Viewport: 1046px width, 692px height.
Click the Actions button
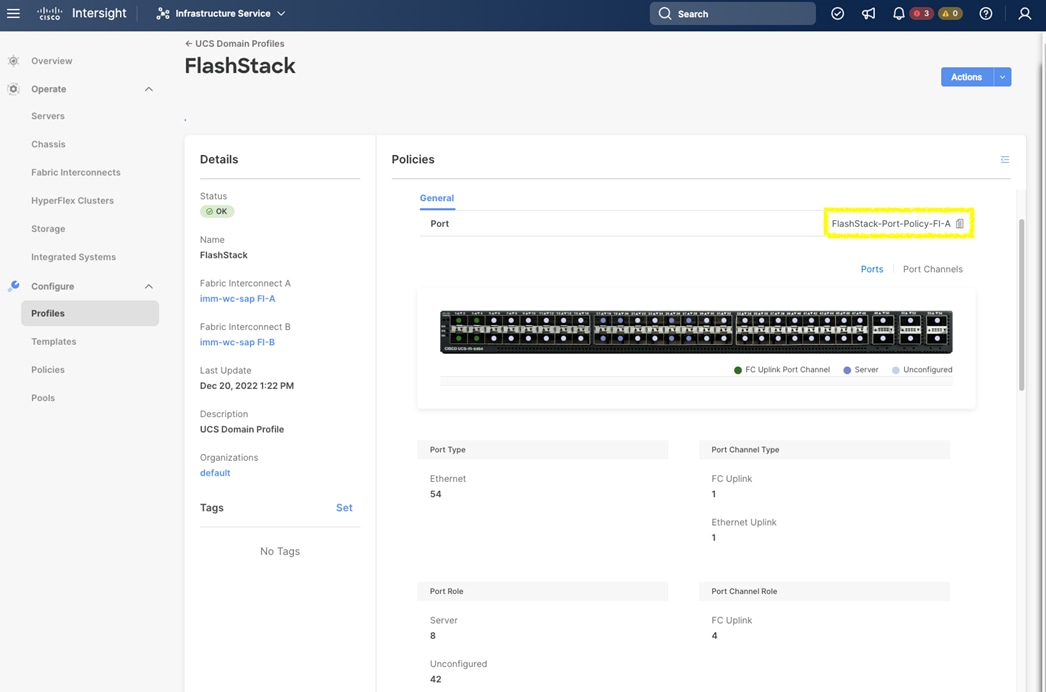pyautogui.click(x=967, y=77)
